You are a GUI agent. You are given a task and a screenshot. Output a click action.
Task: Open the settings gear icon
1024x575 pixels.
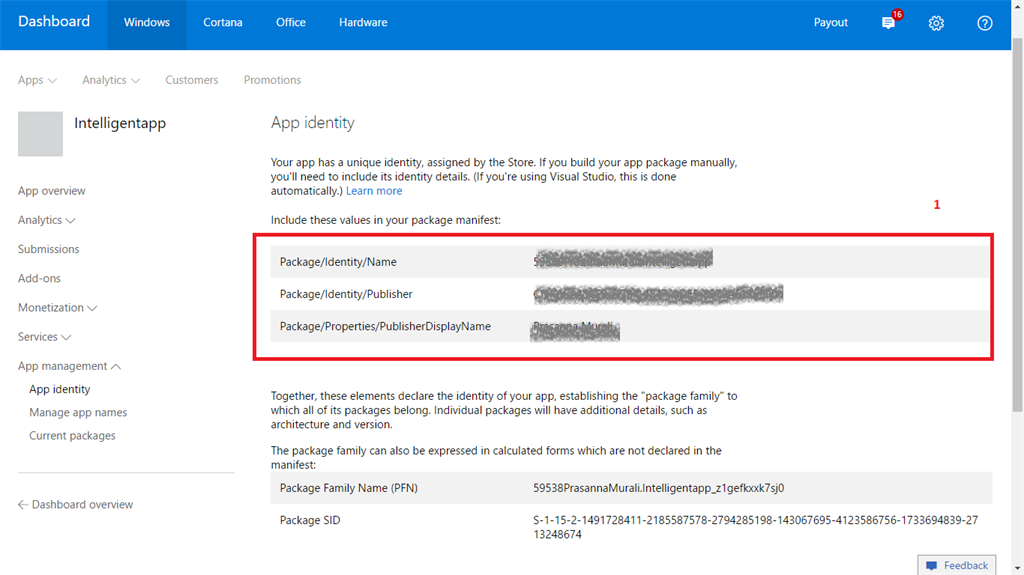[x=936, y=23]
